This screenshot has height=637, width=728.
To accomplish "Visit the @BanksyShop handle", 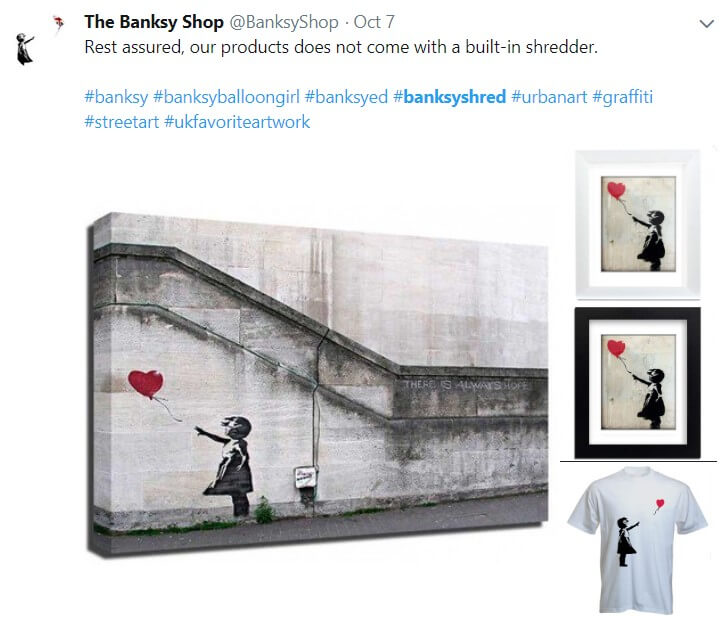I will (x=284, y=22).
